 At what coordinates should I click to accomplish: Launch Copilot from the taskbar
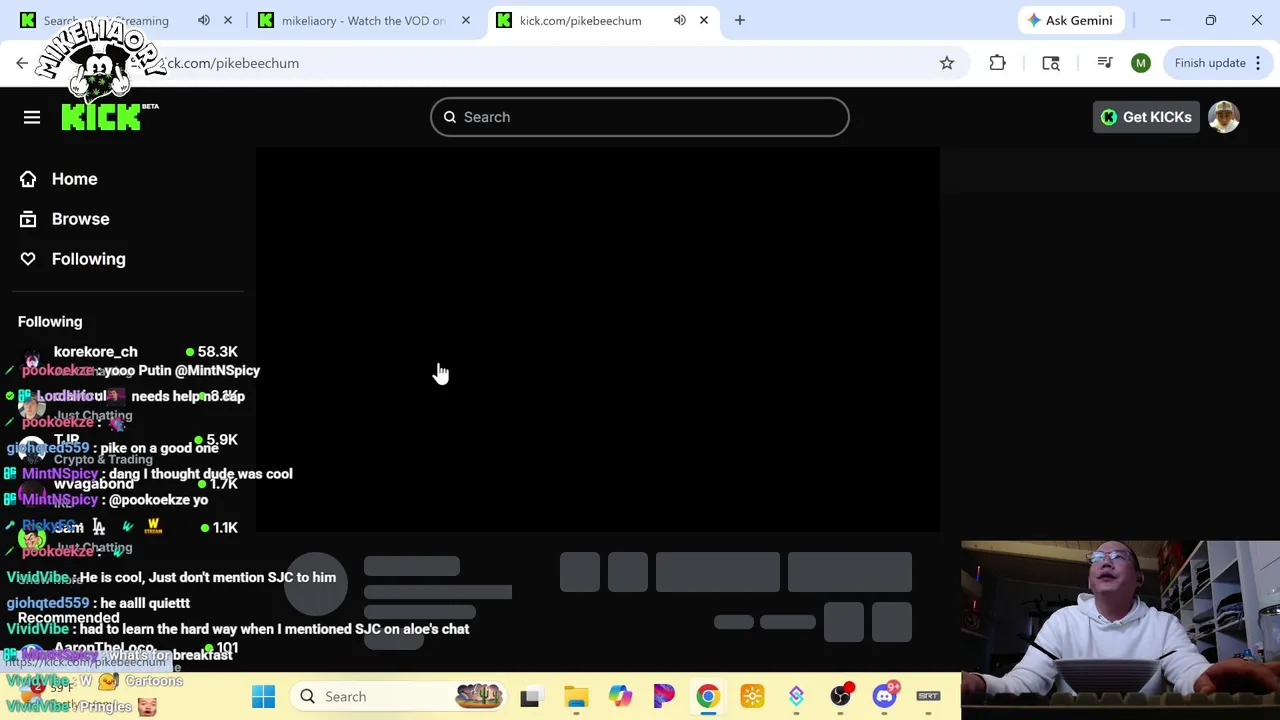click(x=620, y=696)
